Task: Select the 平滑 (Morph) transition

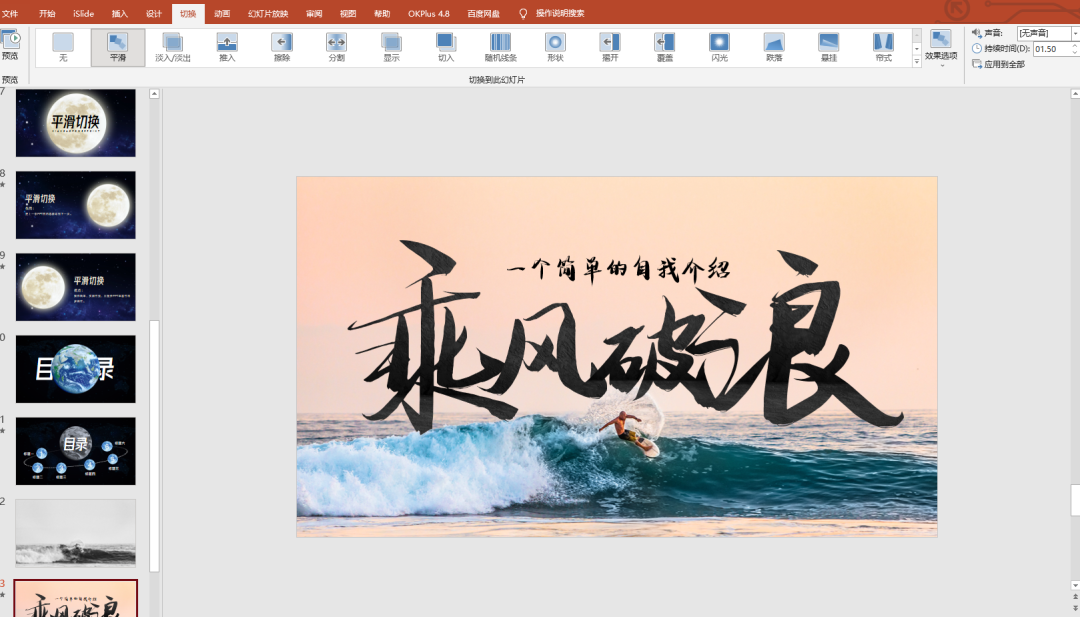Action: [x=118, y=48]
